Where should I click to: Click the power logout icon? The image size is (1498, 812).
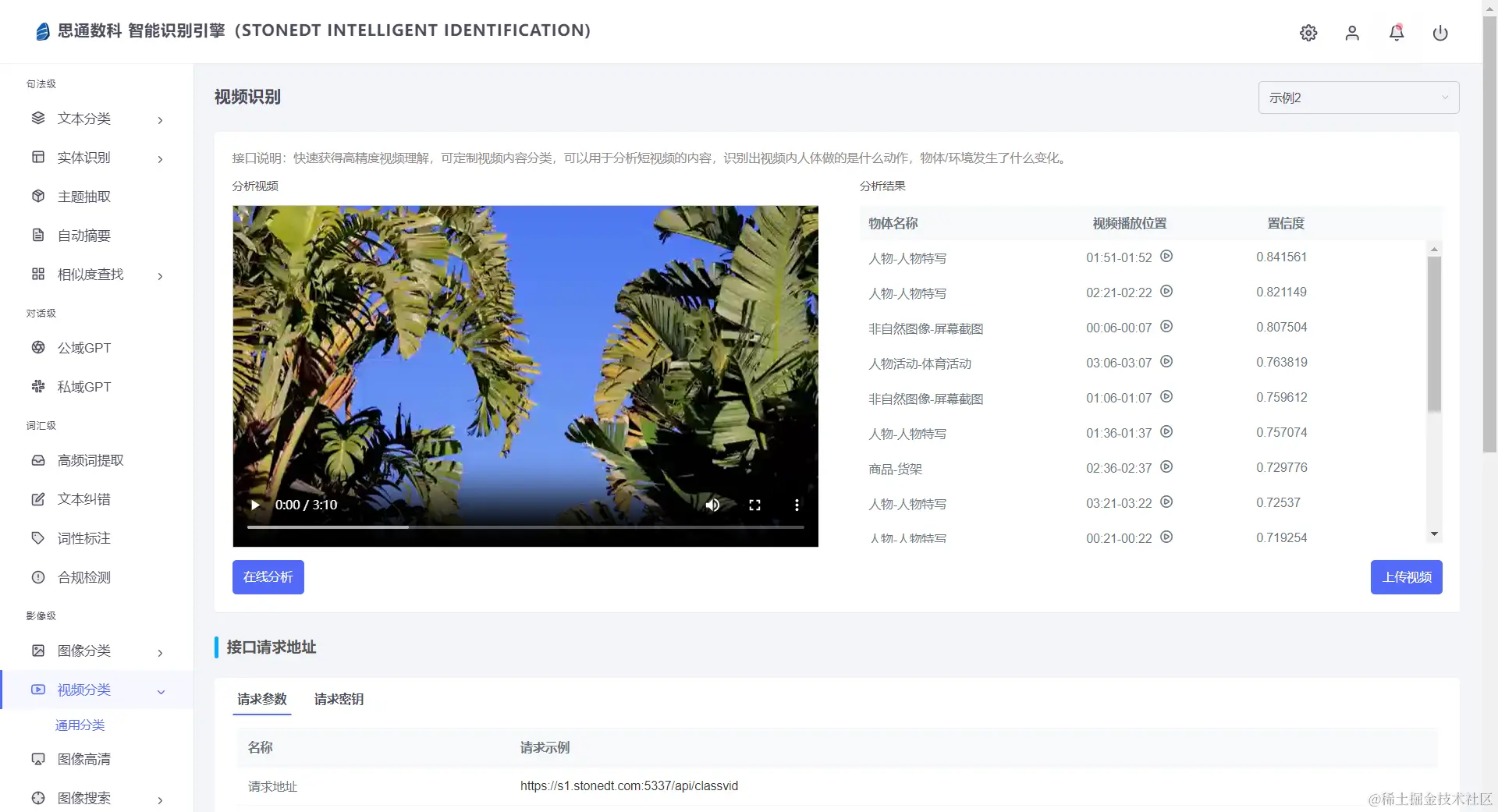[x=1440, y=33]
